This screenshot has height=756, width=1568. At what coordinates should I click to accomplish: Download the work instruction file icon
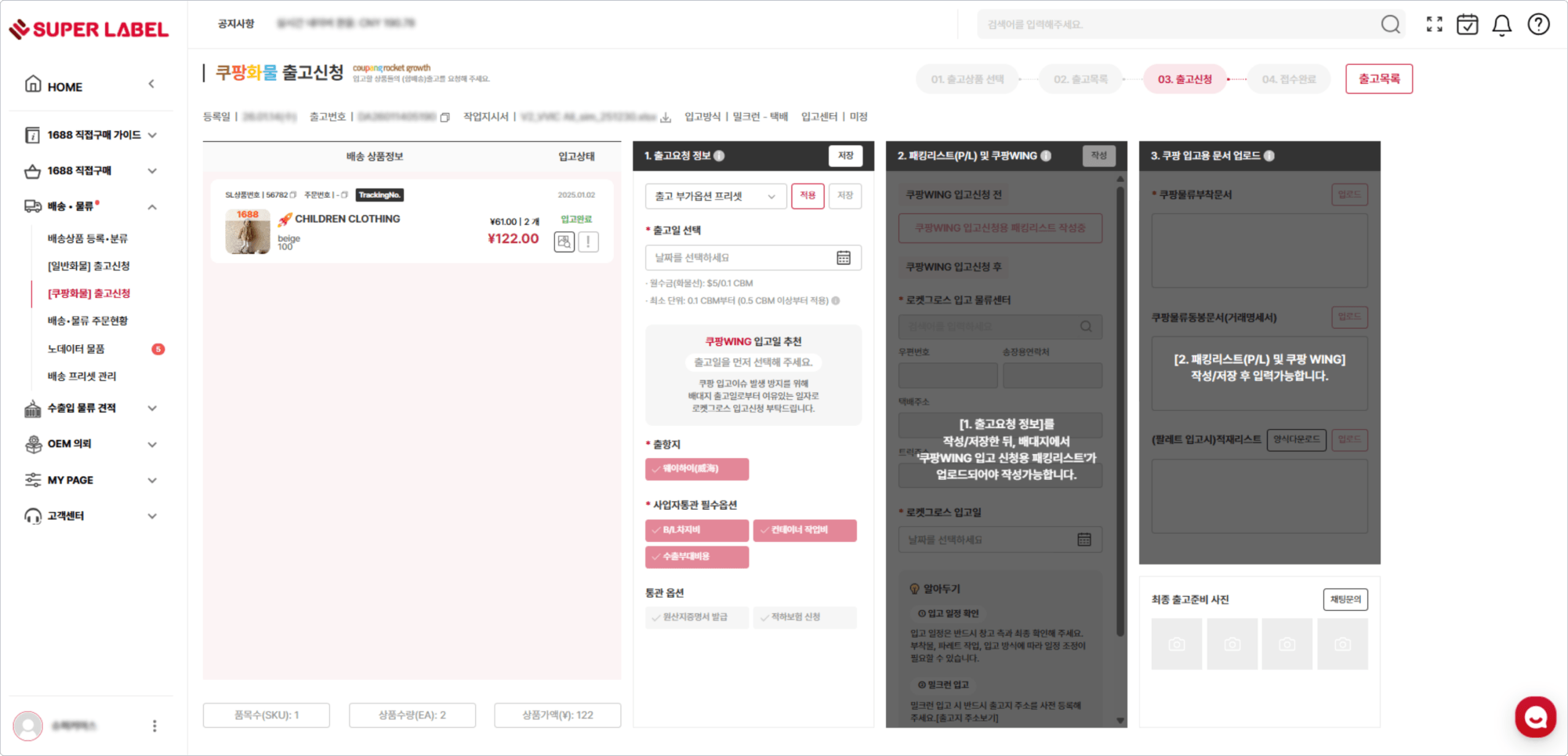click(666, 118)
